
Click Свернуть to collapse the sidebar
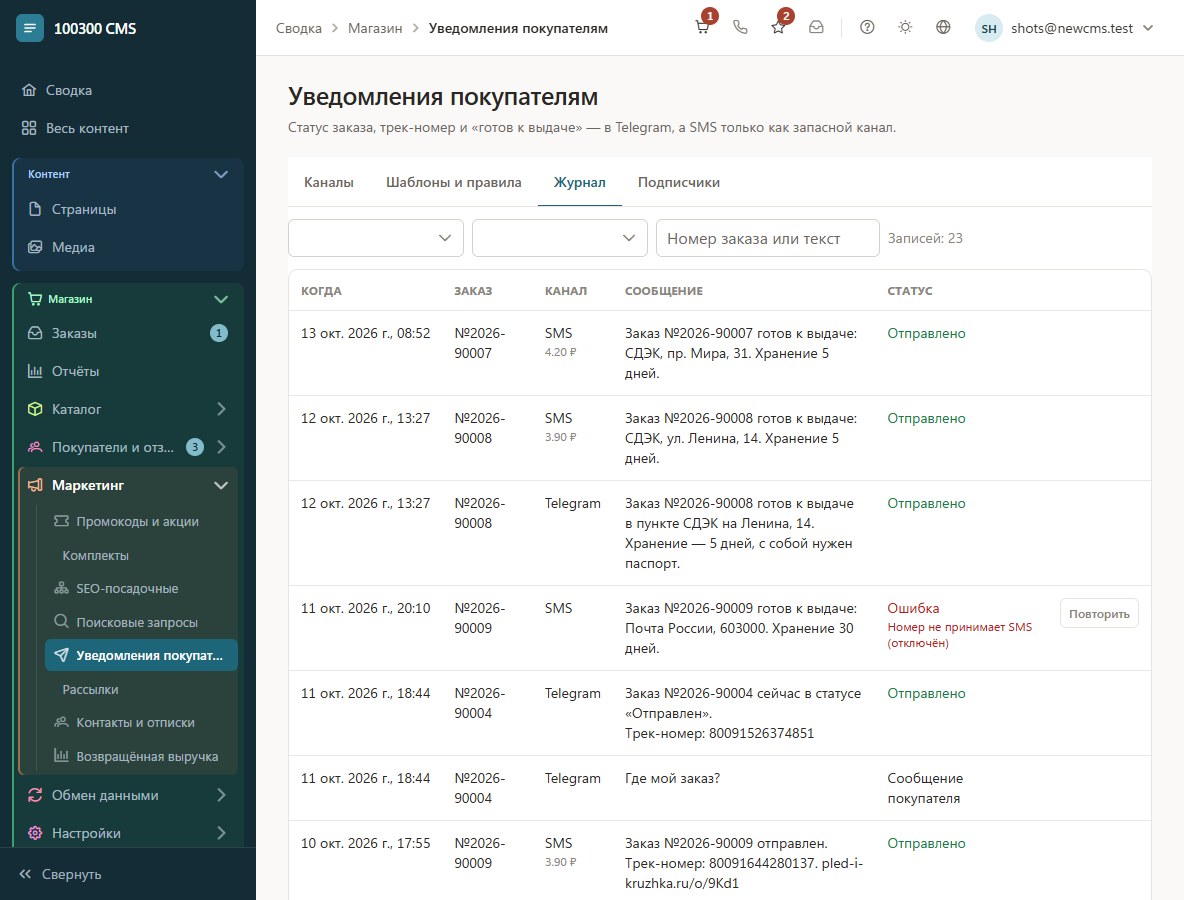(60, 874)
